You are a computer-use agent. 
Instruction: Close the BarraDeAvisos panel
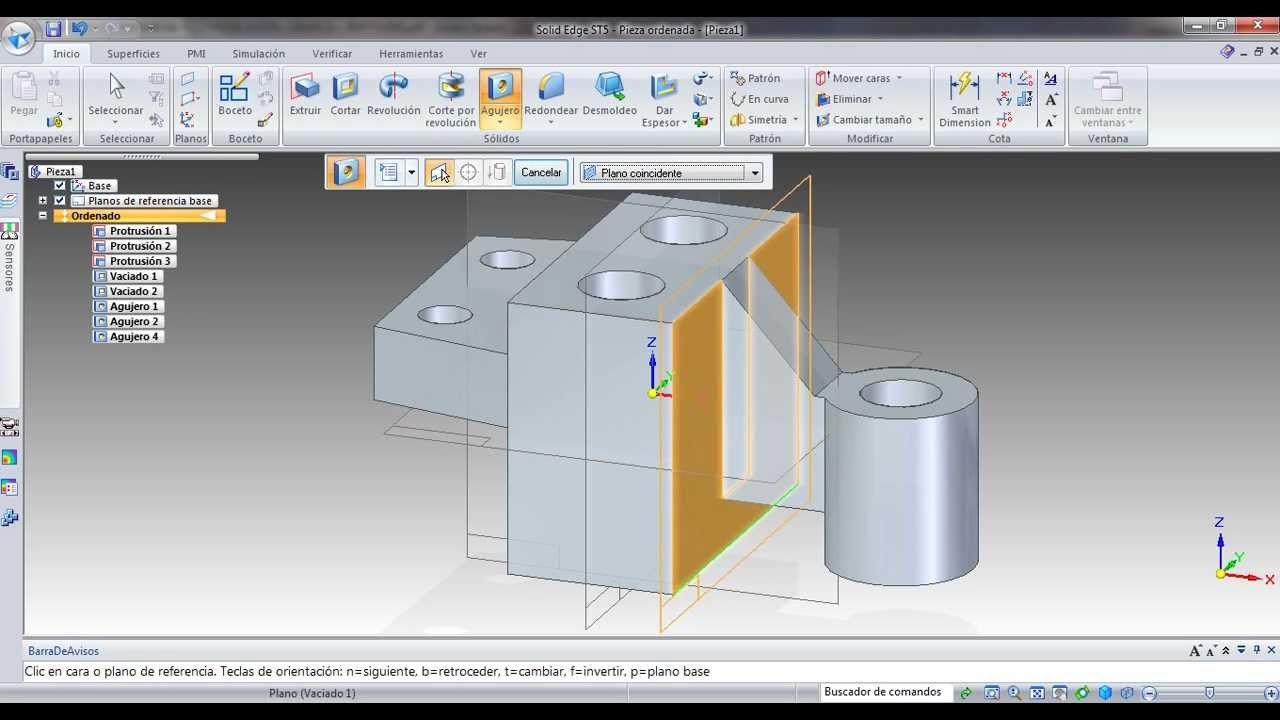[1271, 651]
